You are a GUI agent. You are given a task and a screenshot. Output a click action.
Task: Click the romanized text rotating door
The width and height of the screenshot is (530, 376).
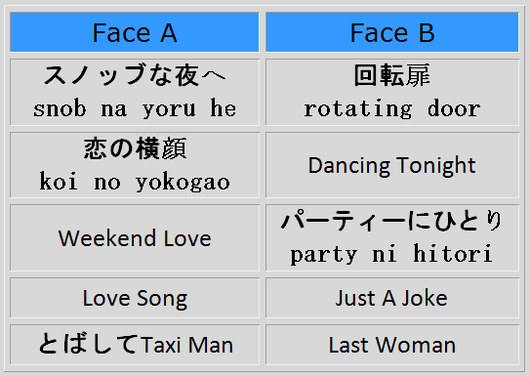click(x=392, y=109)
